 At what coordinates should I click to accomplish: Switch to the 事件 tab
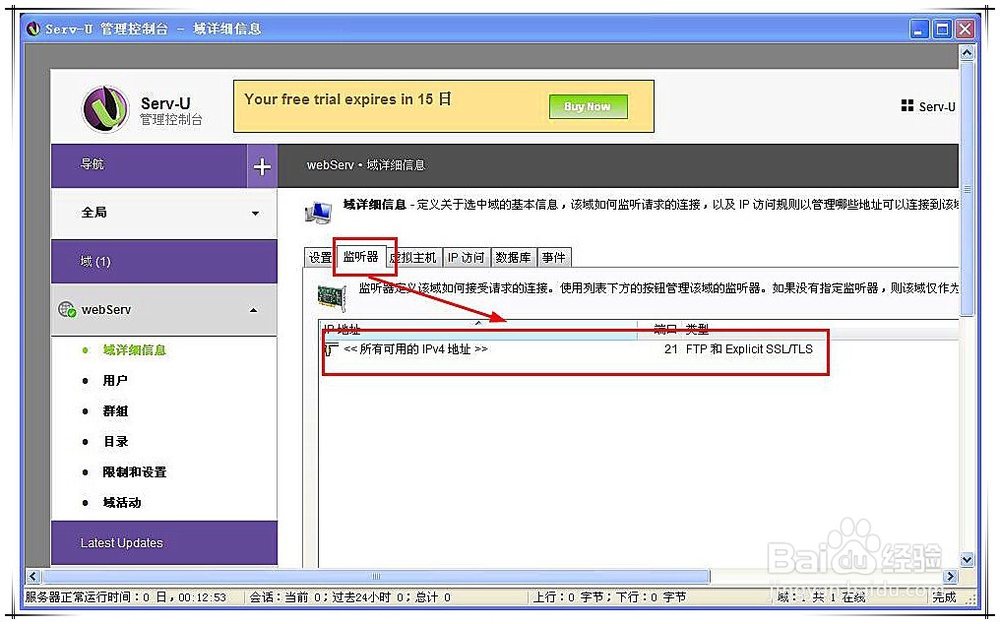point(554,258)
